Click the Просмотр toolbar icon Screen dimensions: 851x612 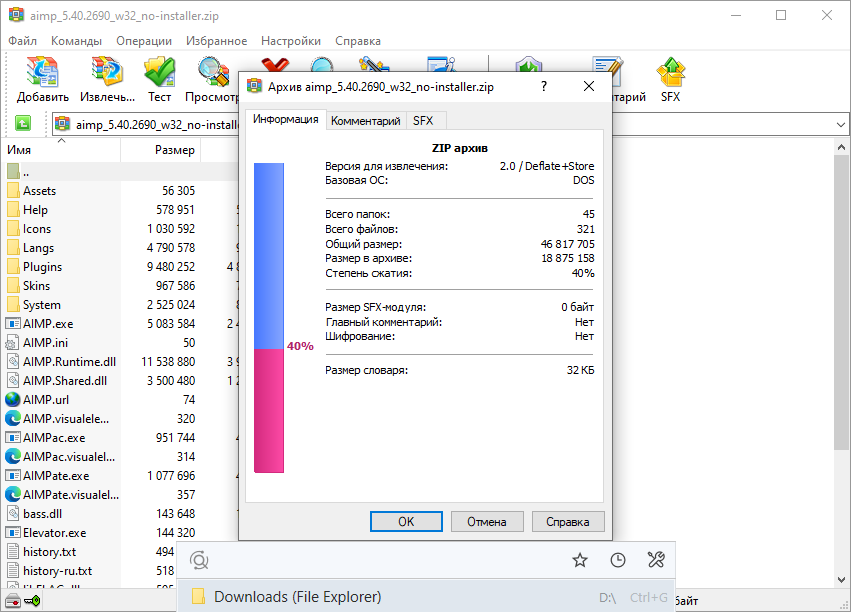pyautogui.click(x=213, y=72)
